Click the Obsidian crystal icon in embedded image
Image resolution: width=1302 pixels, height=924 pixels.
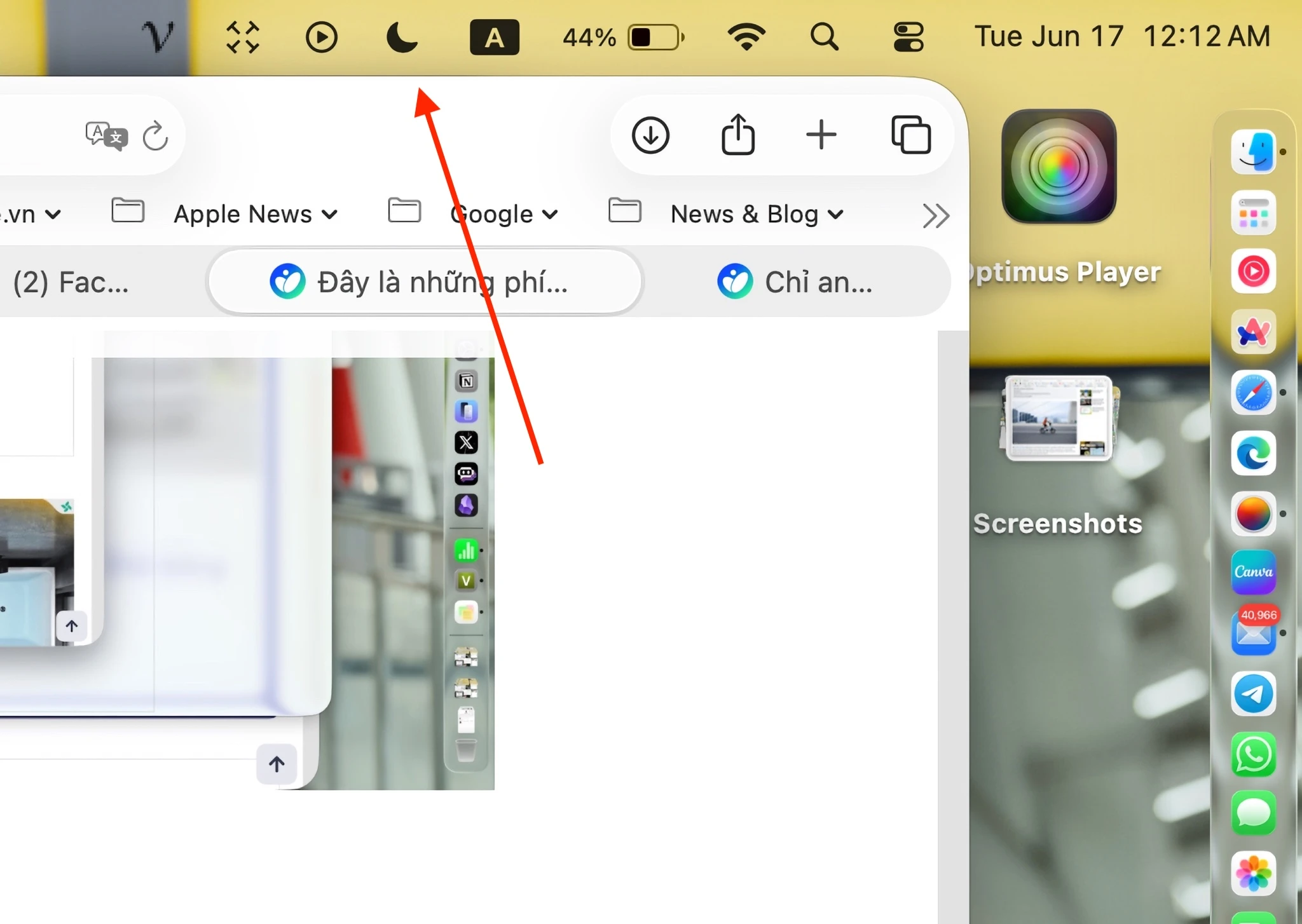[466, 505]
